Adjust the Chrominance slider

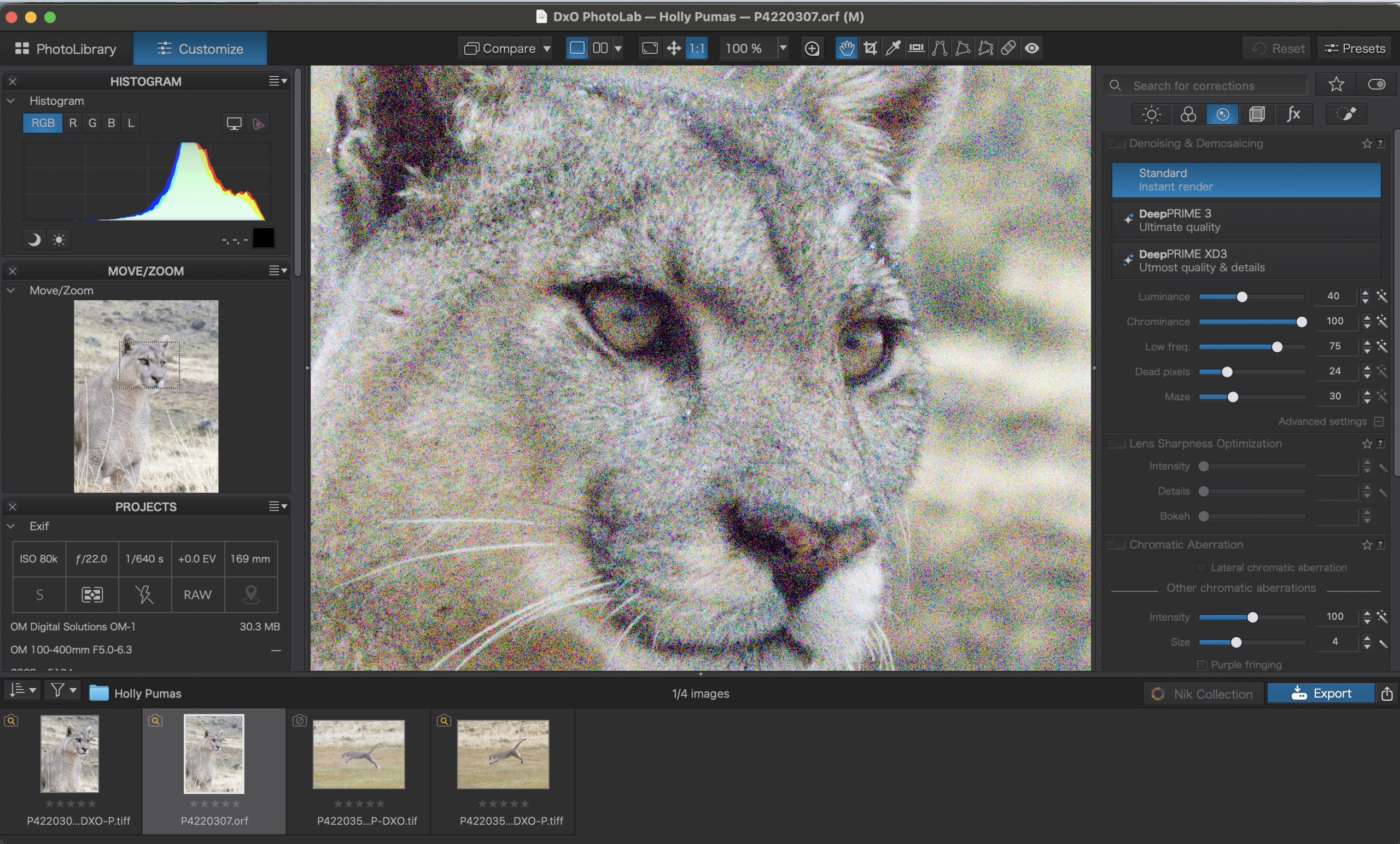(x=1252, y=322)
